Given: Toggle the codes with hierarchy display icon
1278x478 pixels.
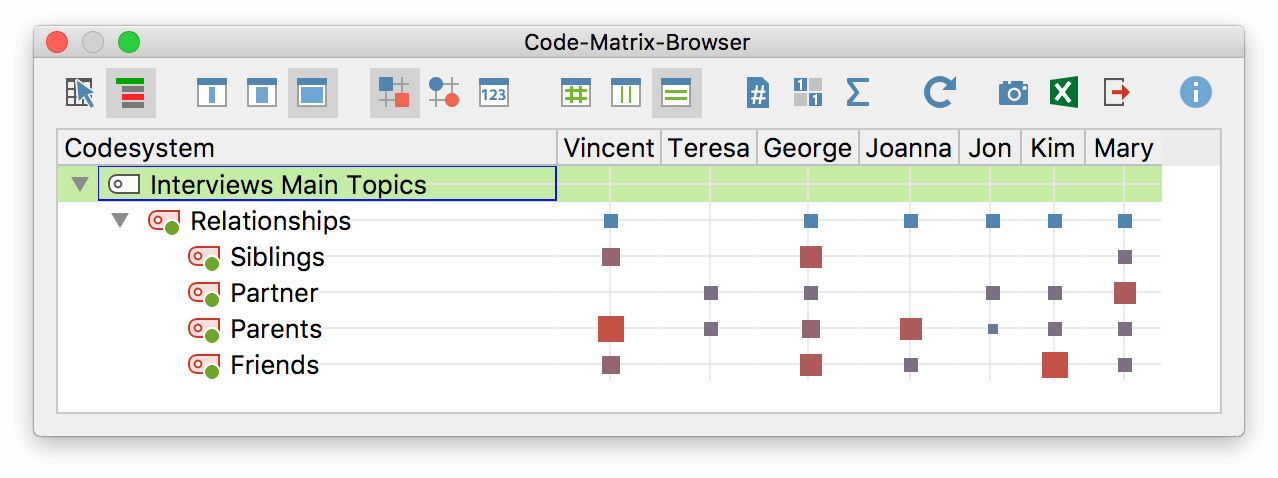Looking at the screenshot, I should pyautogui.click(x=131, y=93).
